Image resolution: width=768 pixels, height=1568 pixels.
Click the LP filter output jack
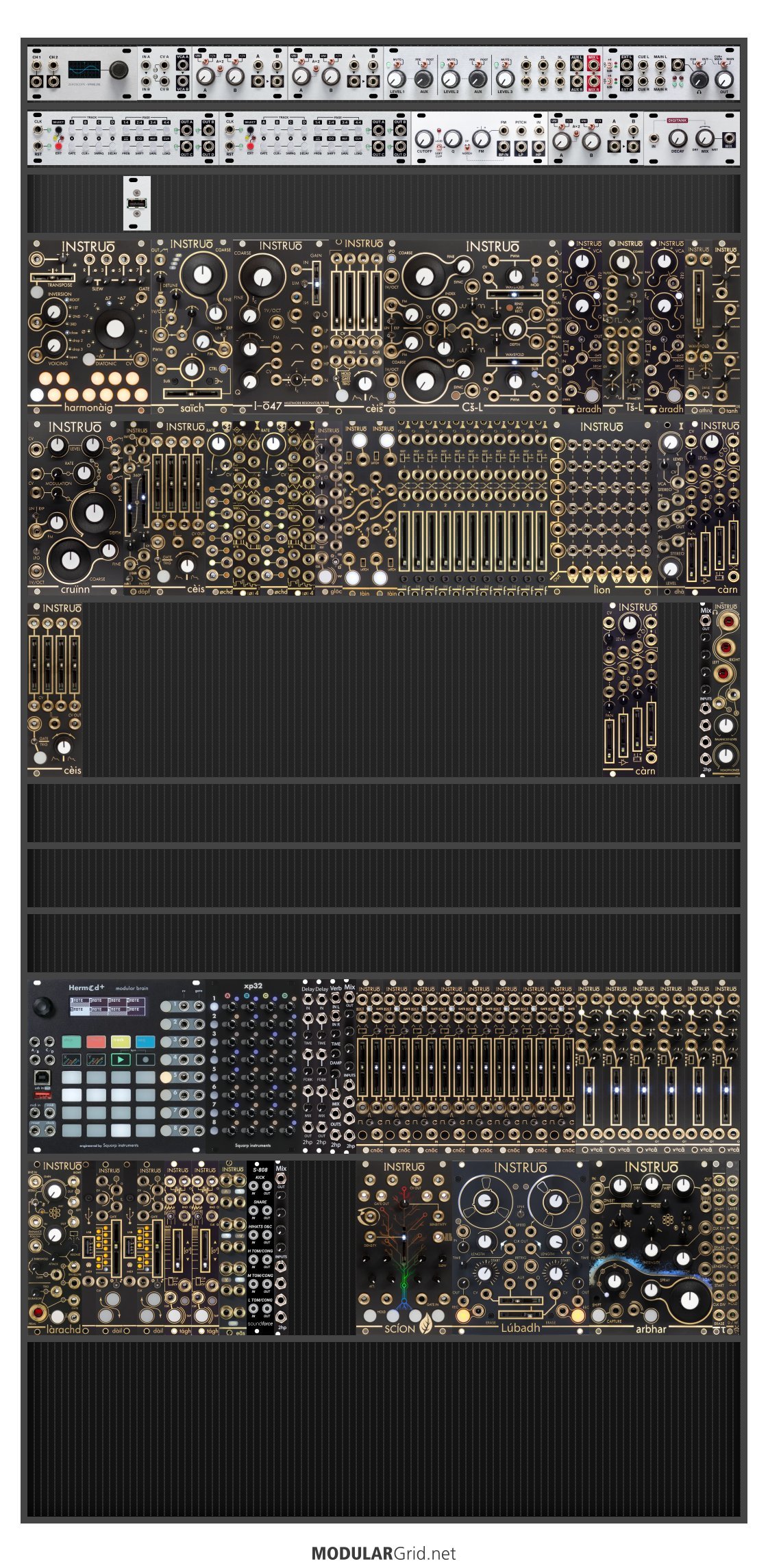pos(521,146)
